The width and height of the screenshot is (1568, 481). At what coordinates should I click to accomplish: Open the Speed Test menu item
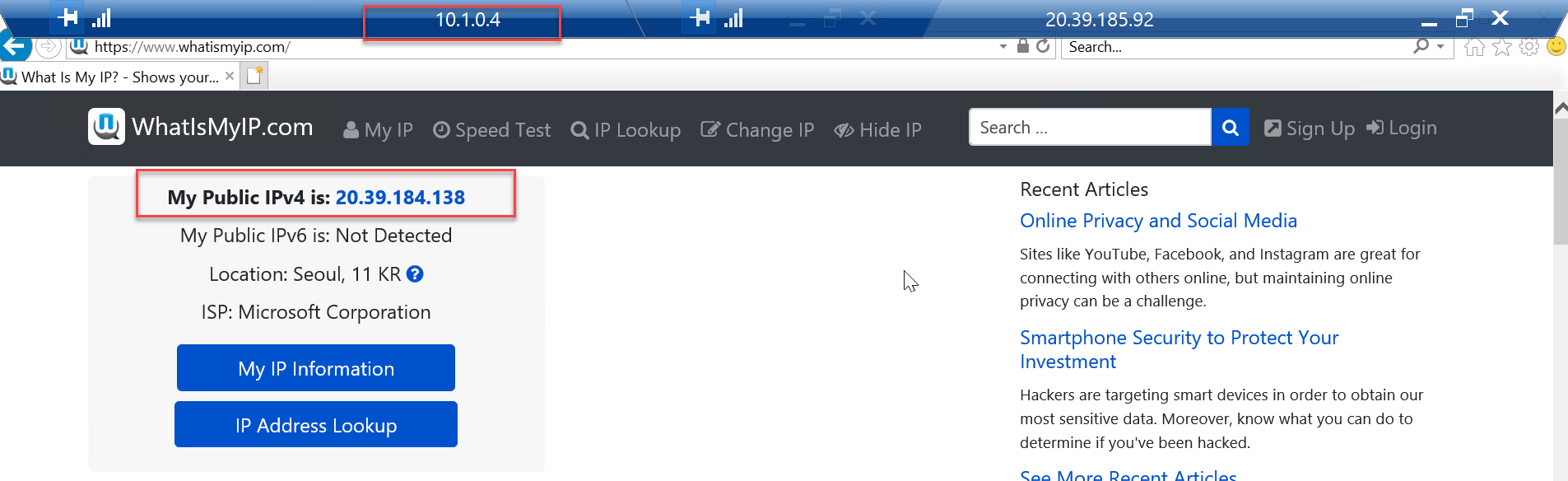coord(491,130)
